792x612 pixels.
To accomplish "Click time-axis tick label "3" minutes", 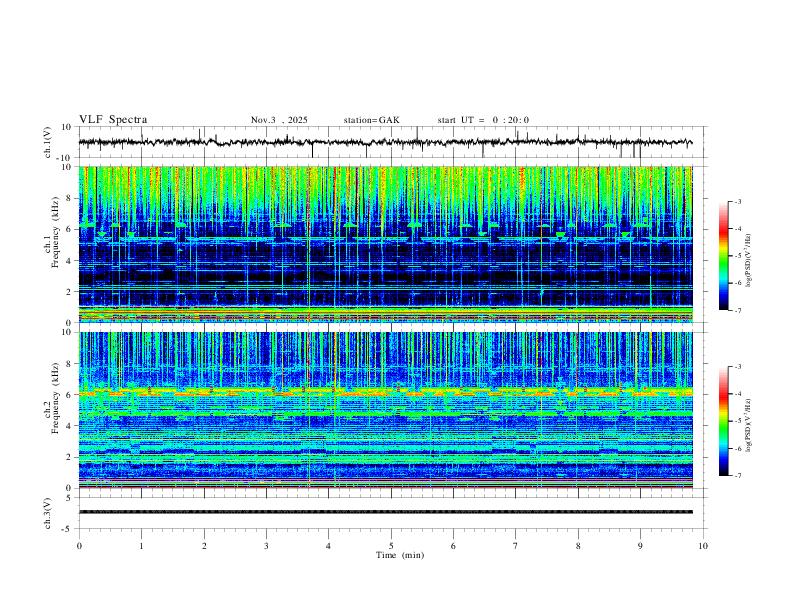I will [266, 546].
